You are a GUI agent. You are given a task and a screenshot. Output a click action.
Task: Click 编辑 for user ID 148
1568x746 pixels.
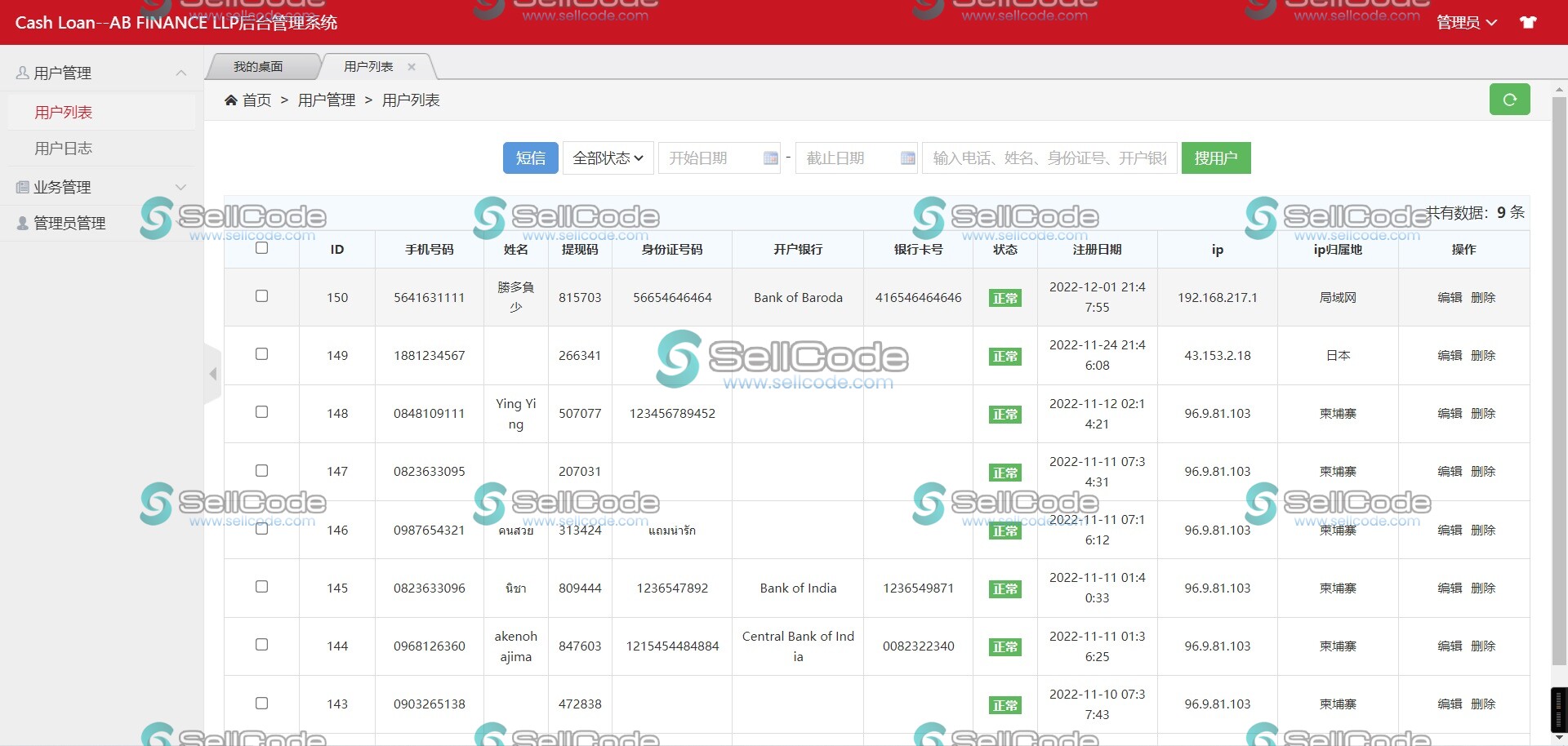[x=1450, y=414]
